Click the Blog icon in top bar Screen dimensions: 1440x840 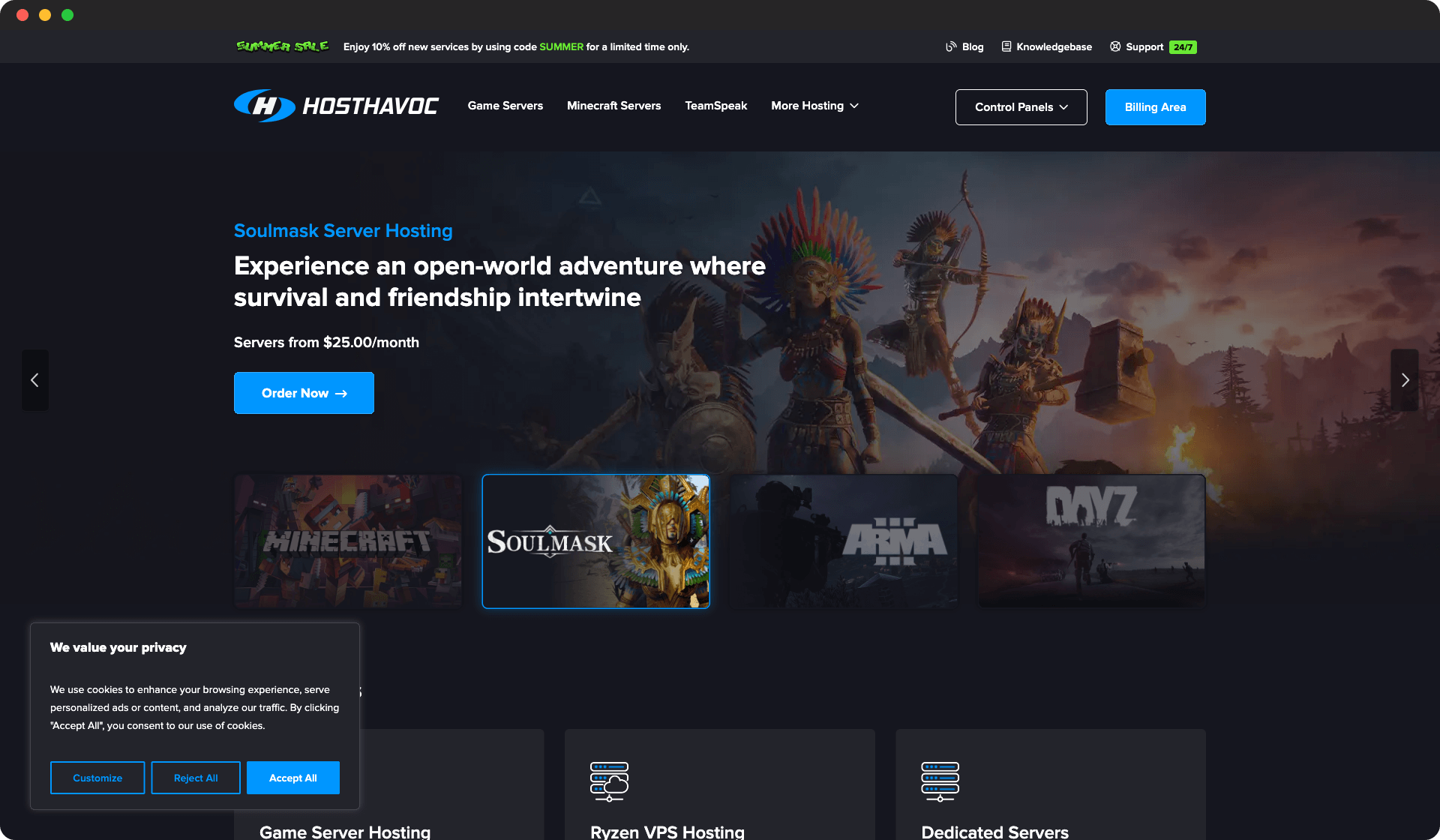click(950, 46)
